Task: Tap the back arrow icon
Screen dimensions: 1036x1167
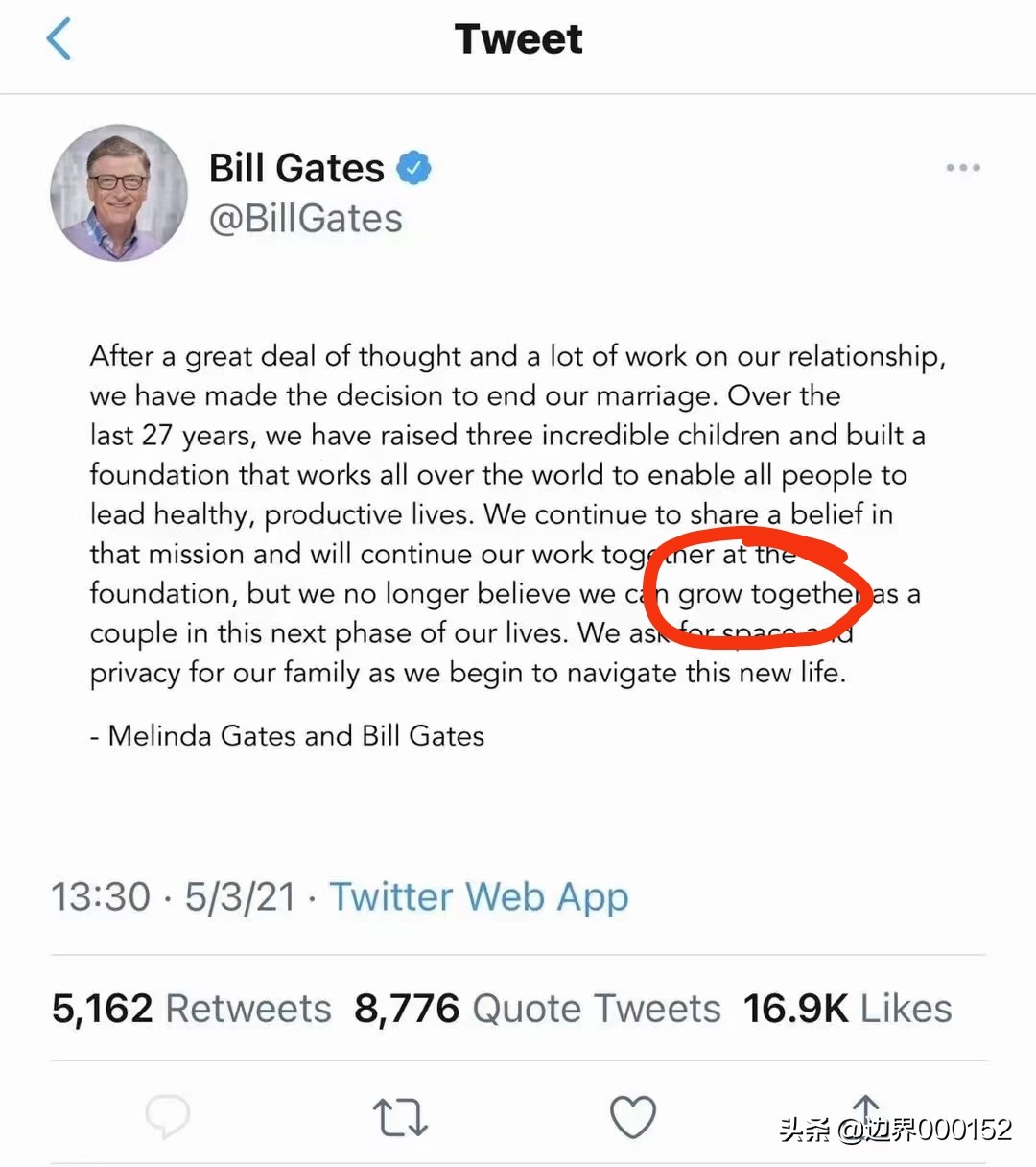Action: [59, 40]
